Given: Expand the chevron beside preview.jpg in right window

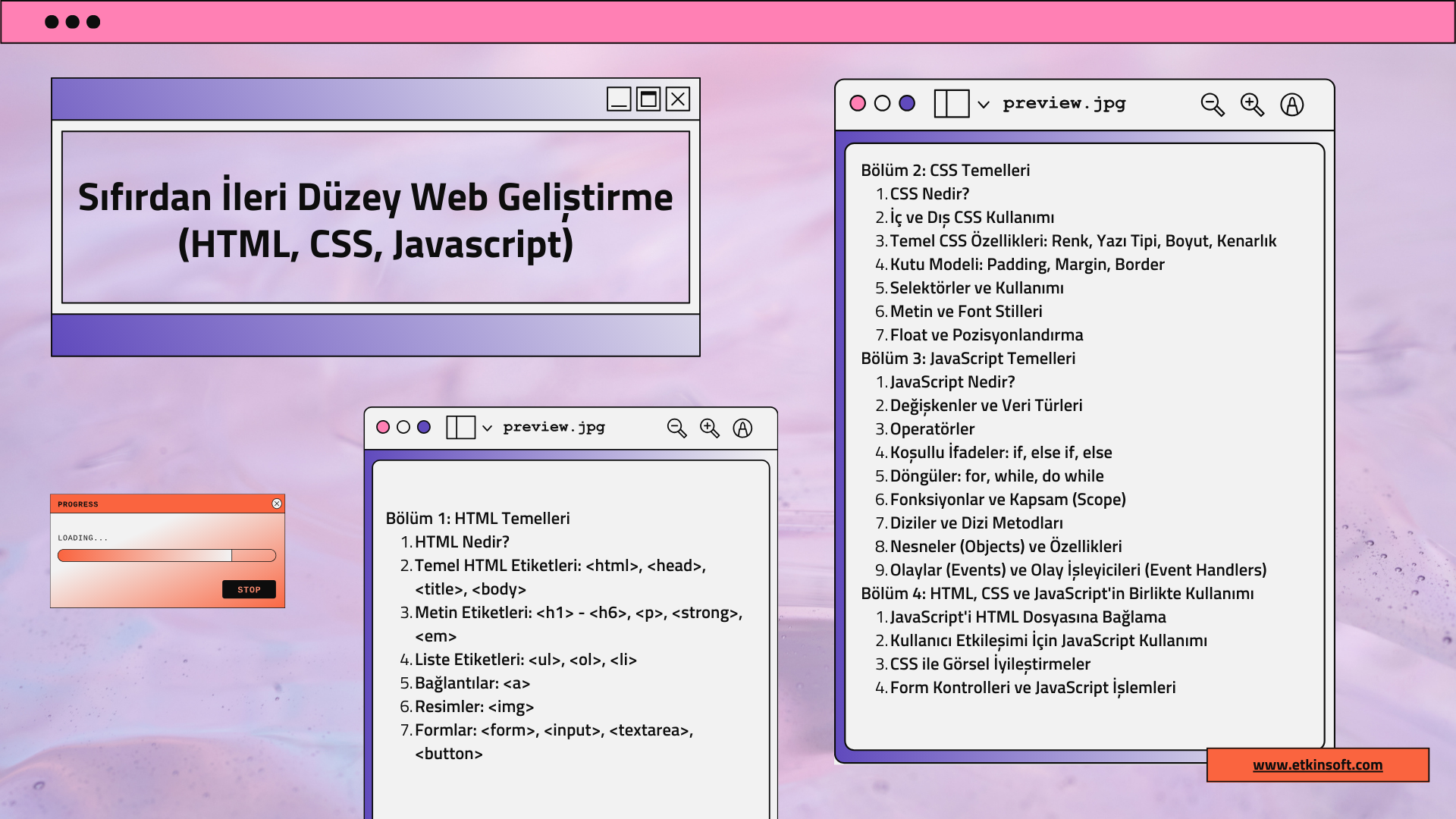Looking at the screenshot, I should [x=984, y=105].
